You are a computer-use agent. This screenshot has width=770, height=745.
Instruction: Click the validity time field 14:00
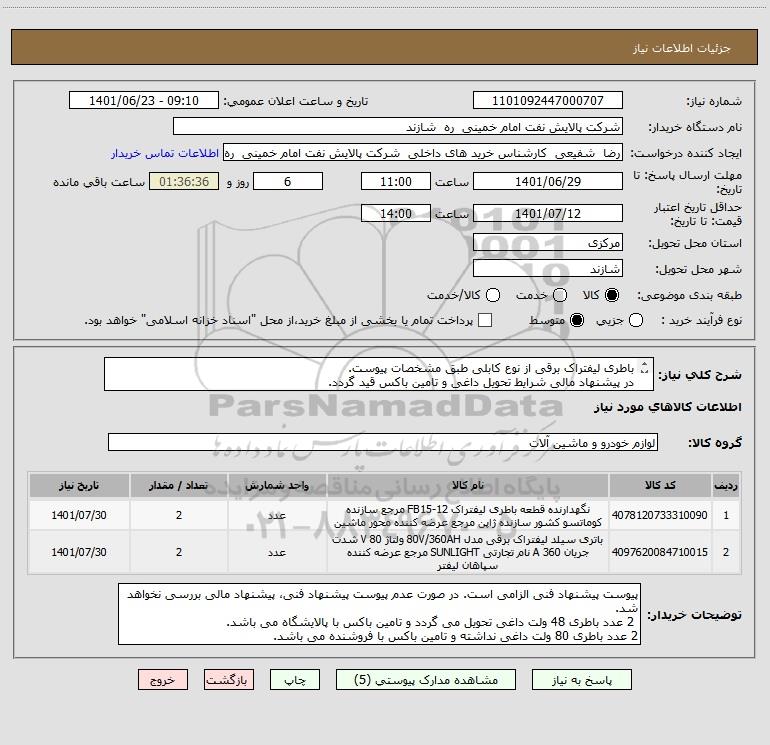[x=396, y=213]
